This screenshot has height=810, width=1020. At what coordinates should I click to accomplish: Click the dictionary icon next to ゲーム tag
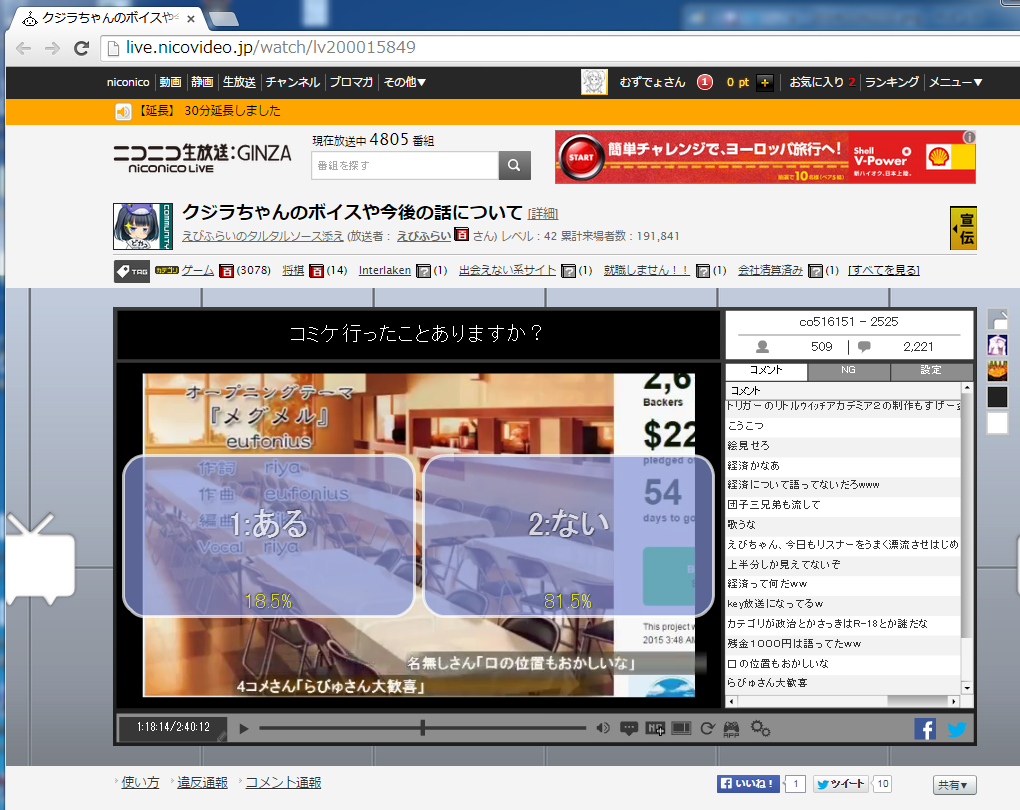coord(226,271)
